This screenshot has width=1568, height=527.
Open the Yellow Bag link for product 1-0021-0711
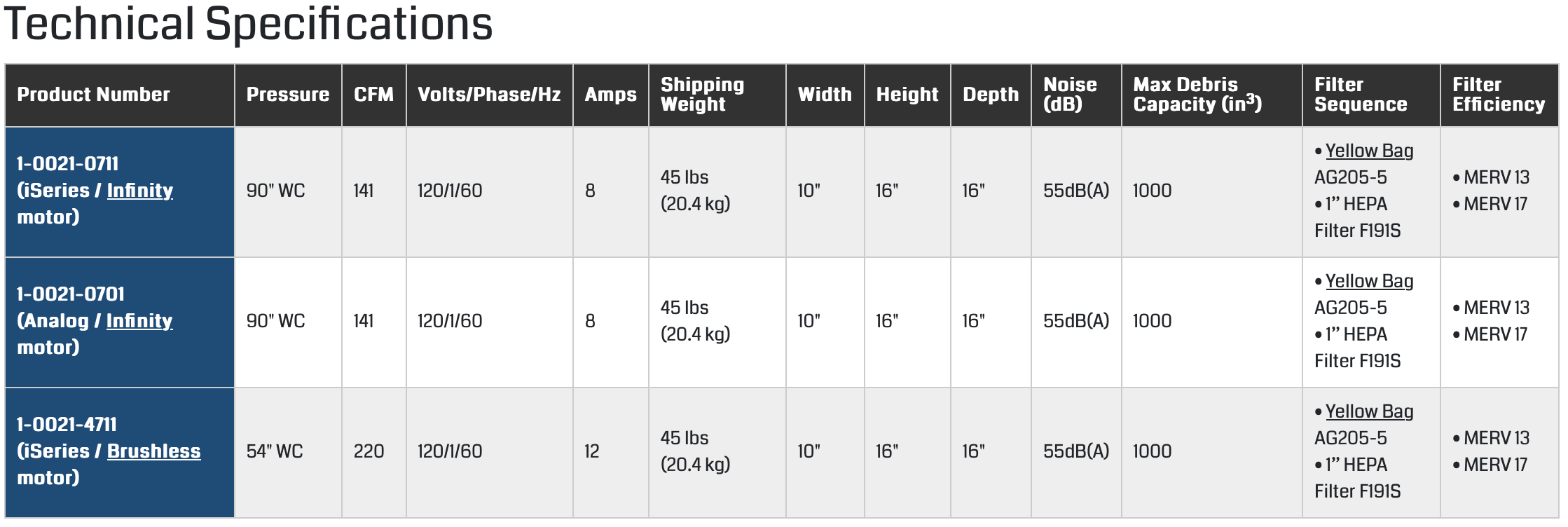pos(1369,151)
